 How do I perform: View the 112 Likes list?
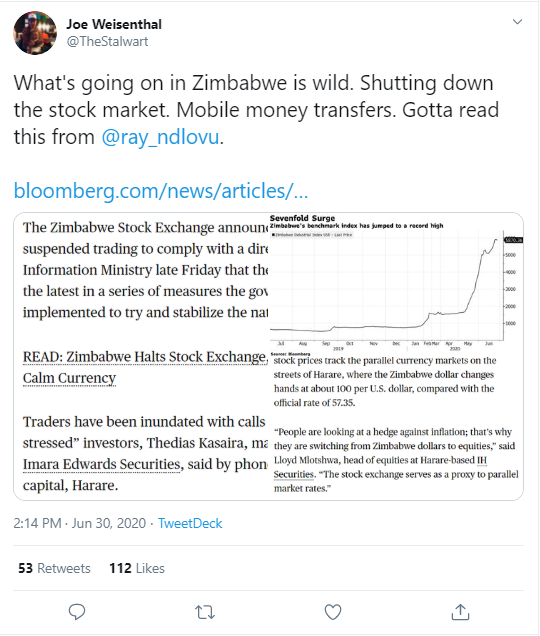(x=137, y=568)
